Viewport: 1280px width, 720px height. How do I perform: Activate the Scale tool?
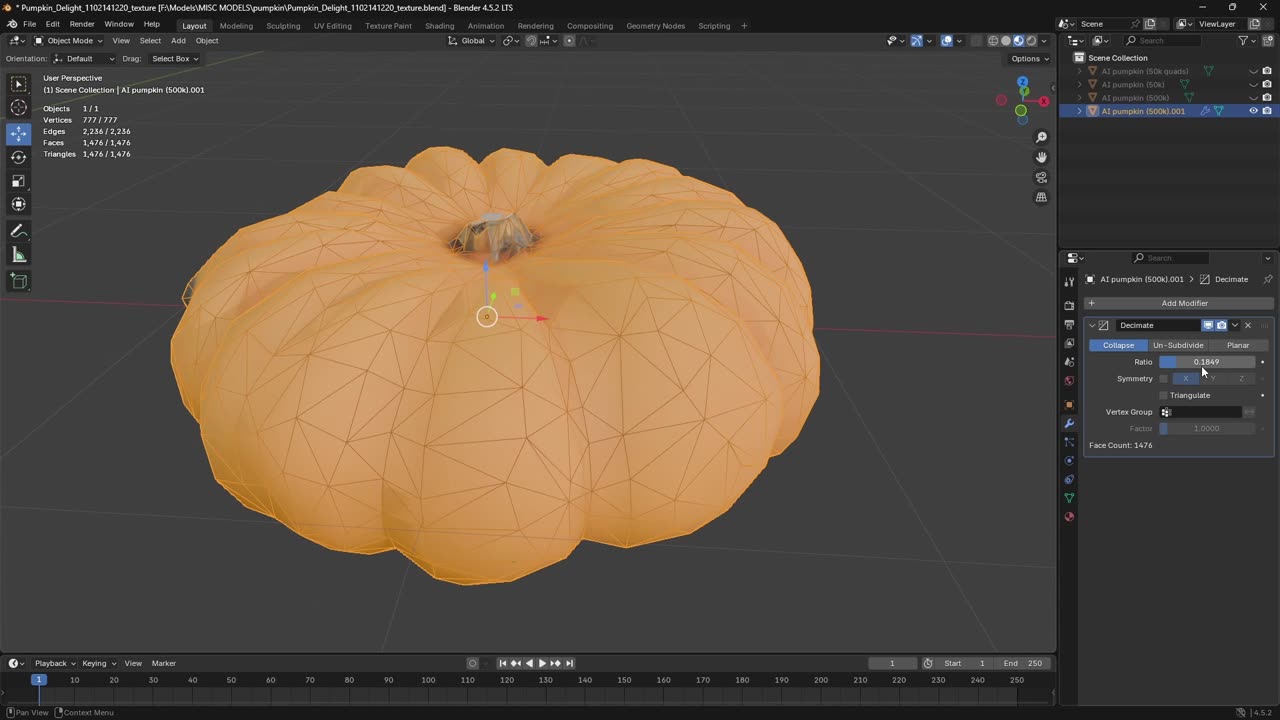coord(18,181)
